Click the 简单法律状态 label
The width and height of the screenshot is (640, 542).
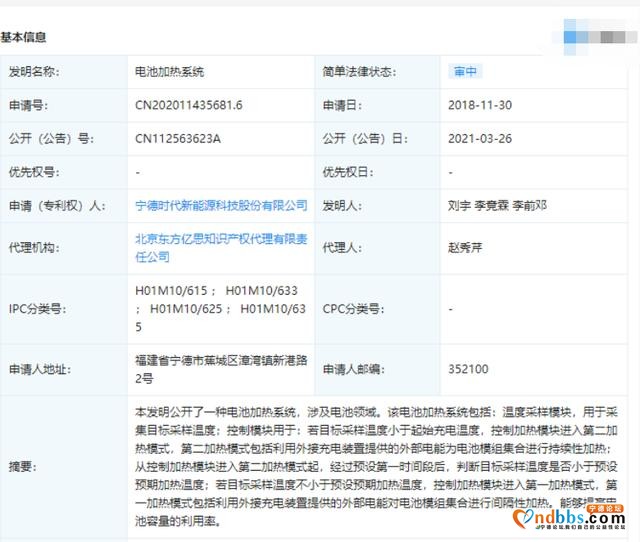(x=360, y=72)
